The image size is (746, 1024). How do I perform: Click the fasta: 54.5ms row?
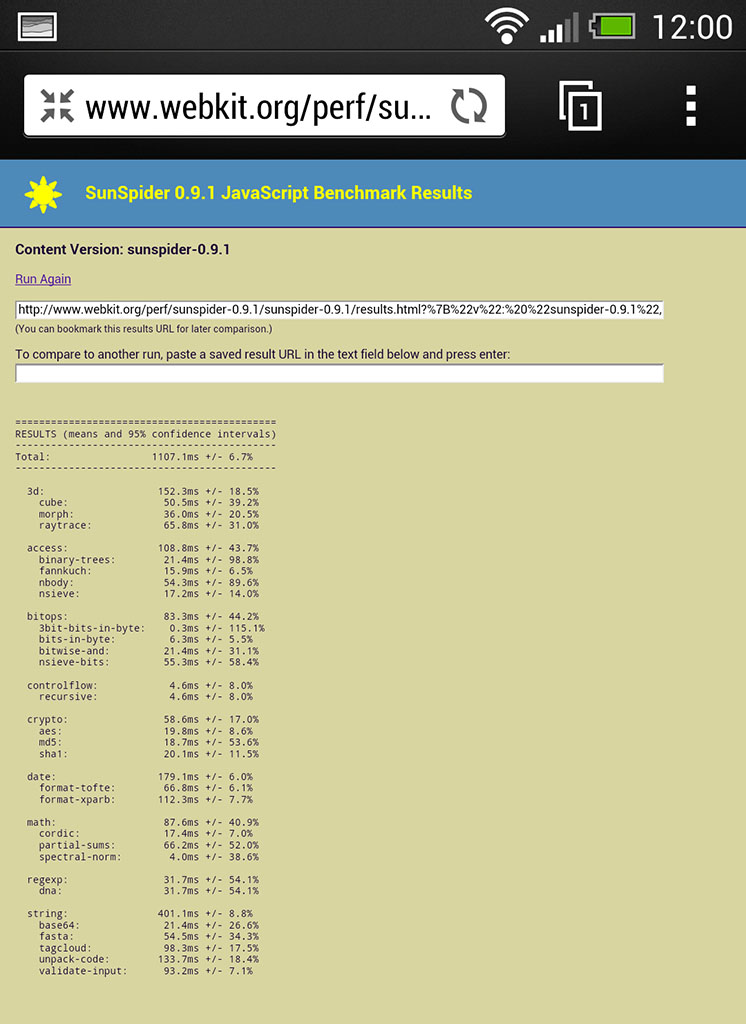click(148, 936)
